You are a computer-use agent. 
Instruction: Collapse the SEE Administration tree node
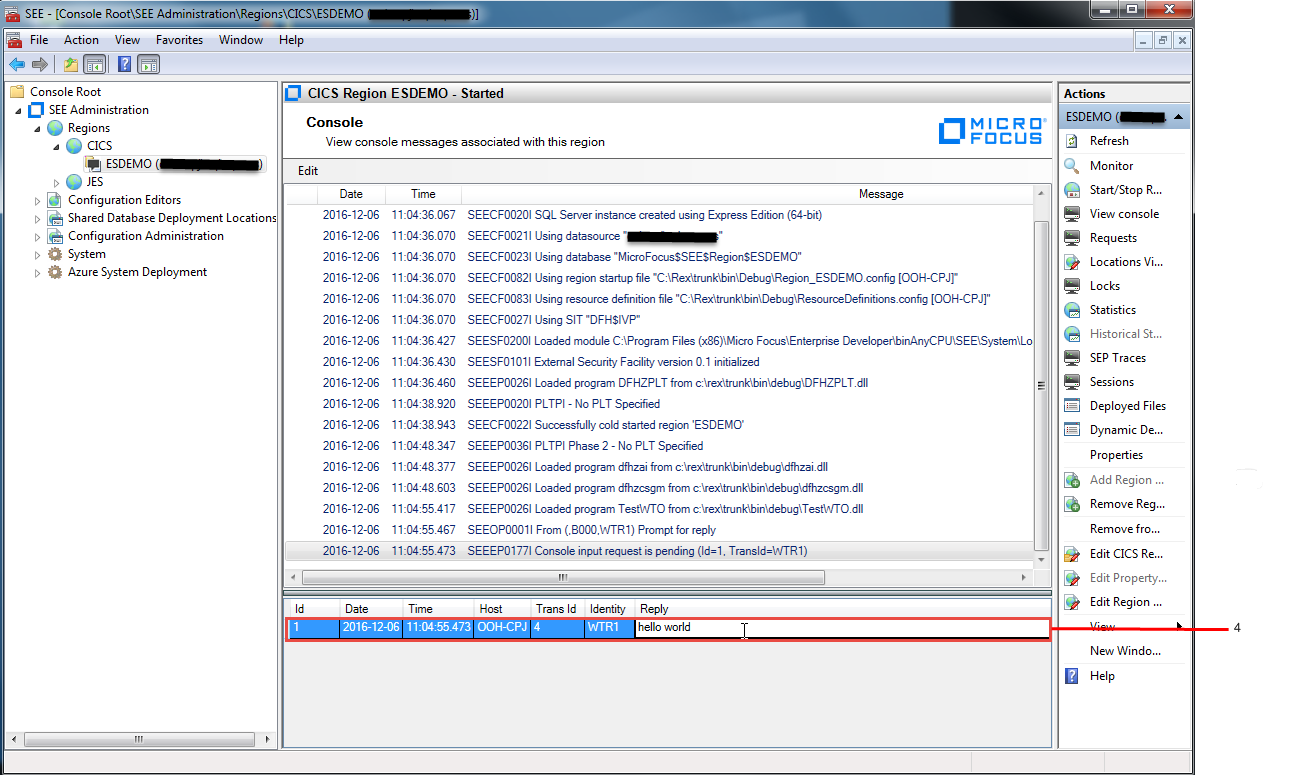click(20, 110)
